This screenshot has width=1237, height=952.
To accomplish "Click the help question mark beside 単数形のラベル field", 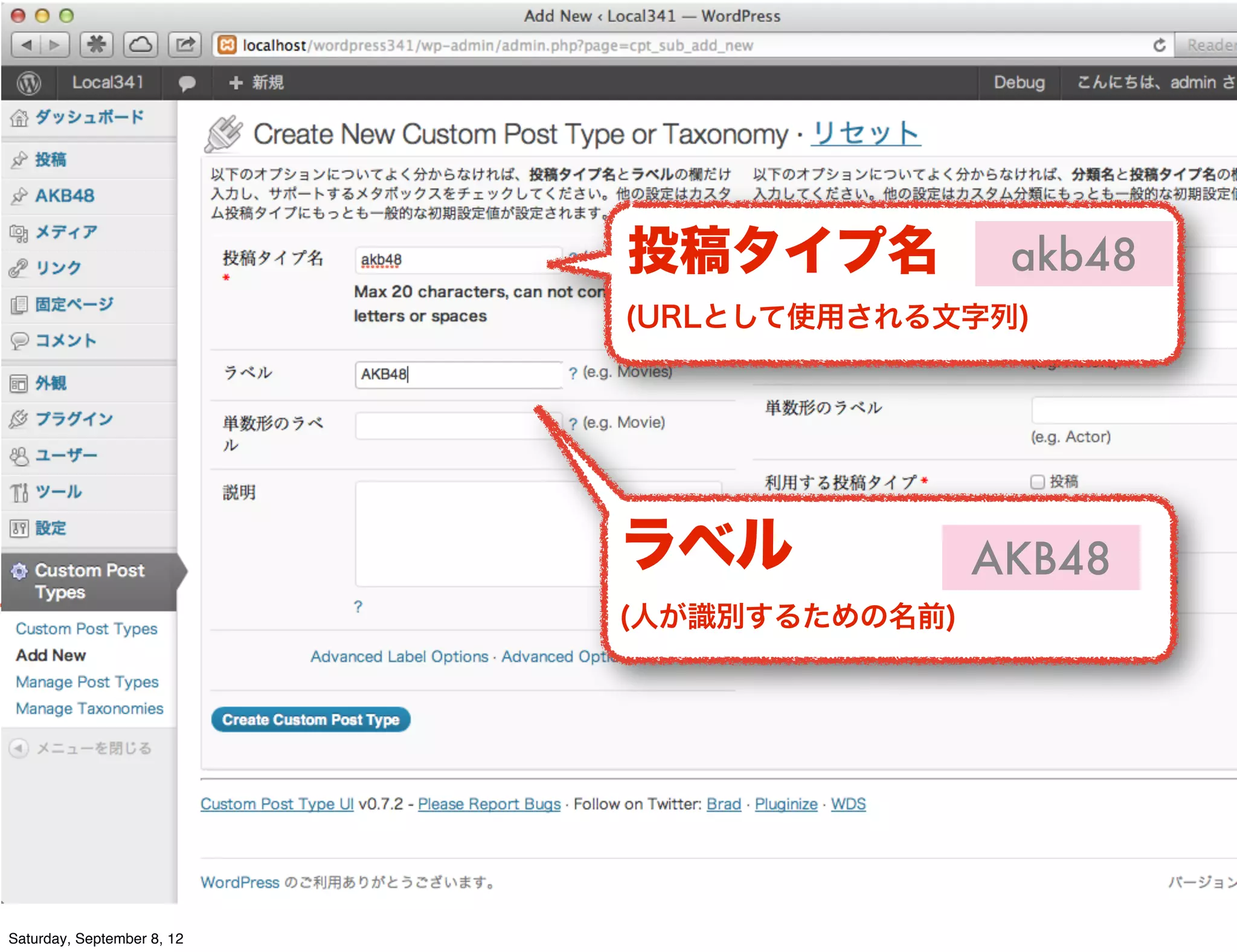I will (x=573, y=423).
